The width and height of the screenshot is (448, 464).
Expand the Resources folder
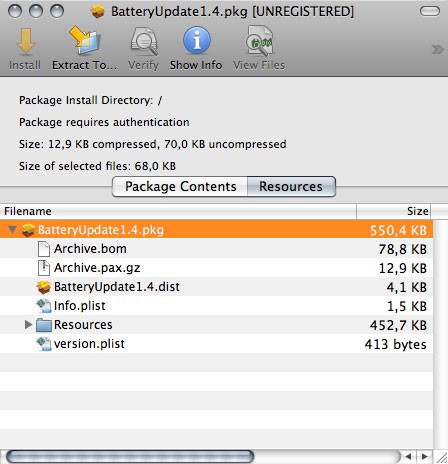[x=28, y=324]
